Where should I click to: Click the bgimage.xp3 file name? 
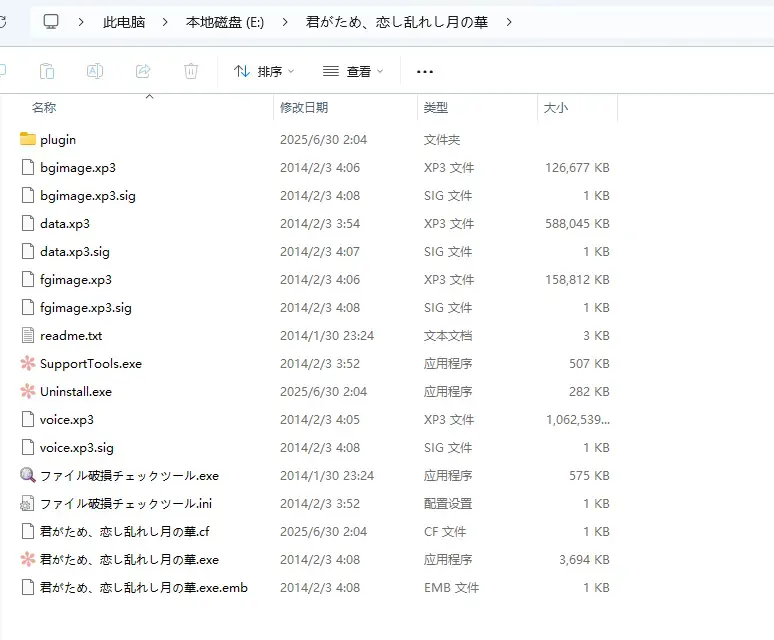coord(78,168)
